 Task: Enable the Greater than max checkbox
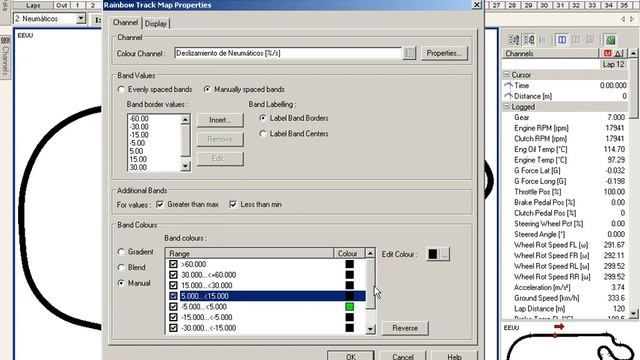pos(160,204)
